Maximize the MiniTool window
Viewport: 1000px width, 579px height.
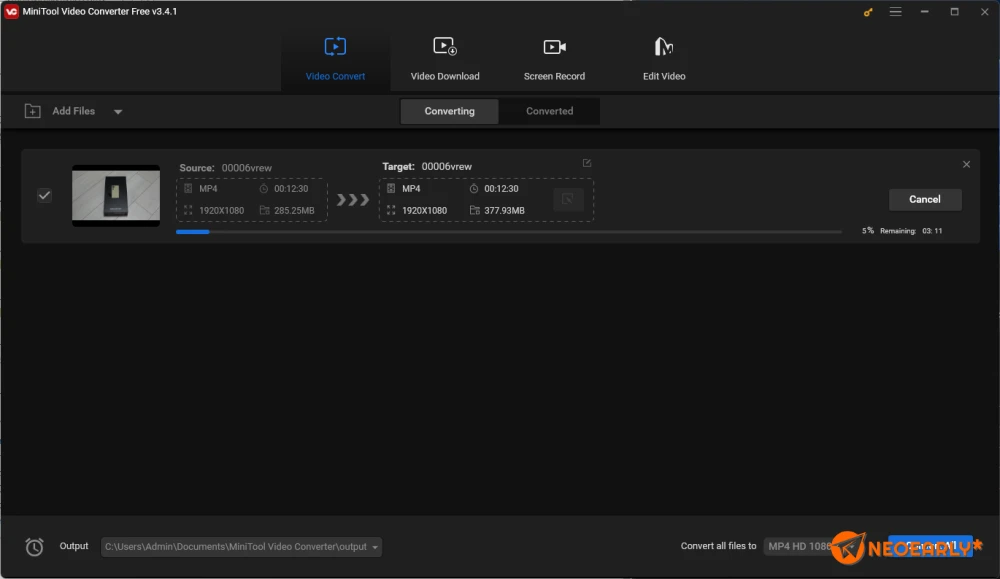click(954, 11)
